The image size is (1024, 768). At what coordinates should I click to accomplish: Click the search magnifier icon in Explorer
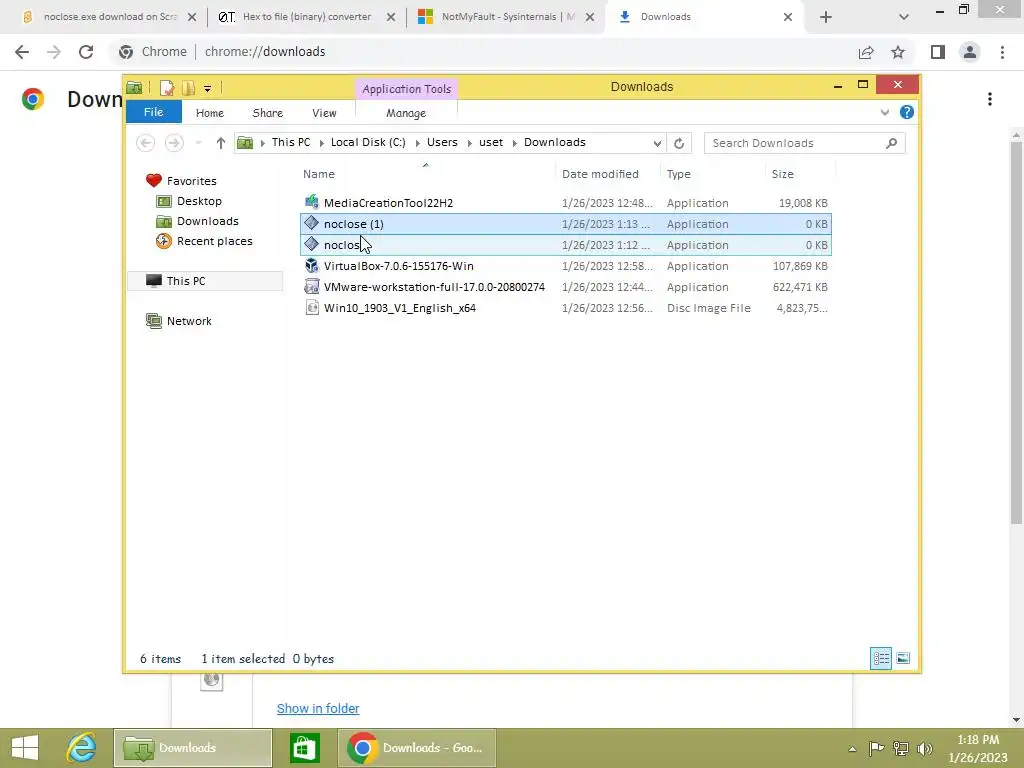(891, 143)
